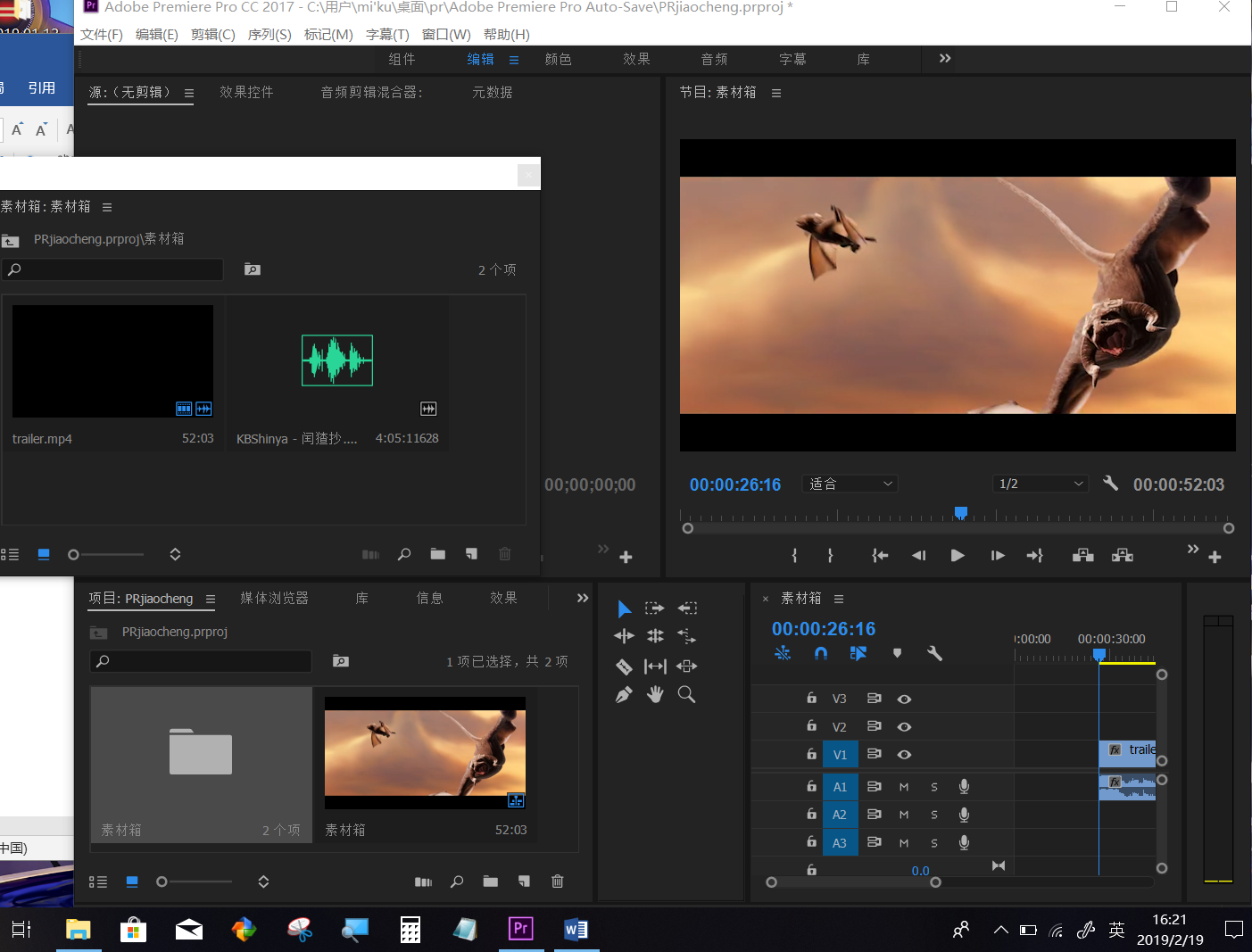
Task: Pick the Ripple Edit tool
Action: coord(625,636)
